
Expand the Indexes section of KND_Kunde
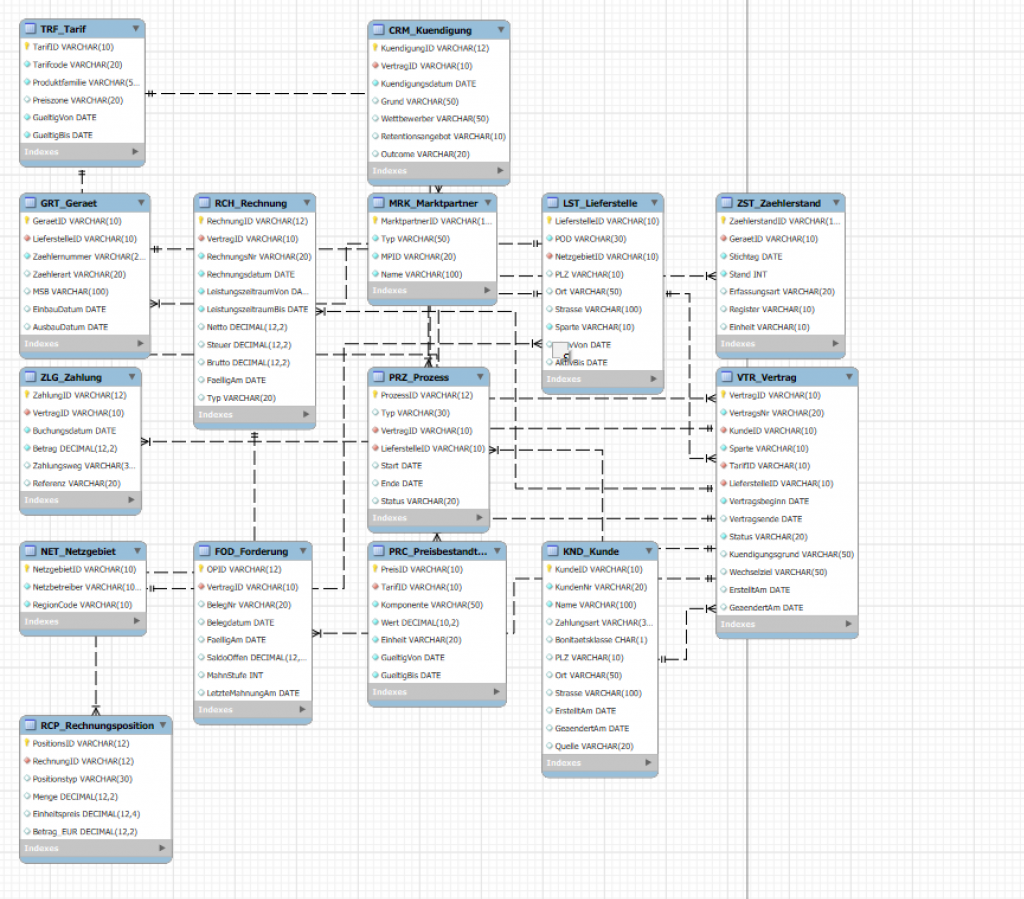tap(648, 763)
